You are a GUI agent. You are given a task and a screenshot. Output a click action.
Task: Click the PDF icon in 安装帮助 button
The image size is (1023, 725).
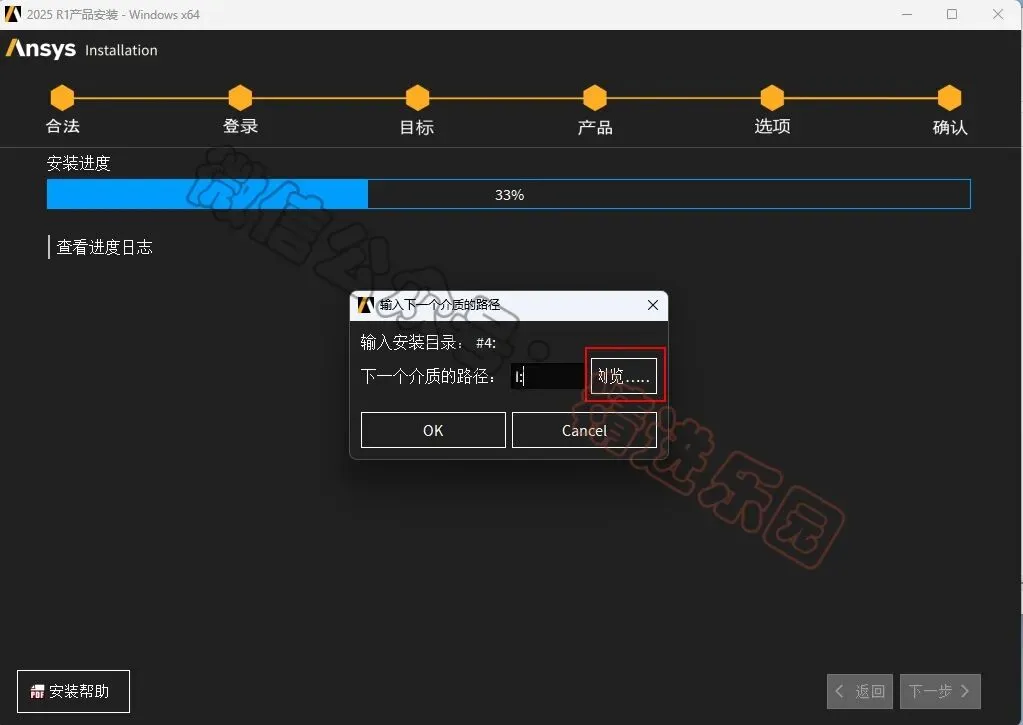point(37,692)
